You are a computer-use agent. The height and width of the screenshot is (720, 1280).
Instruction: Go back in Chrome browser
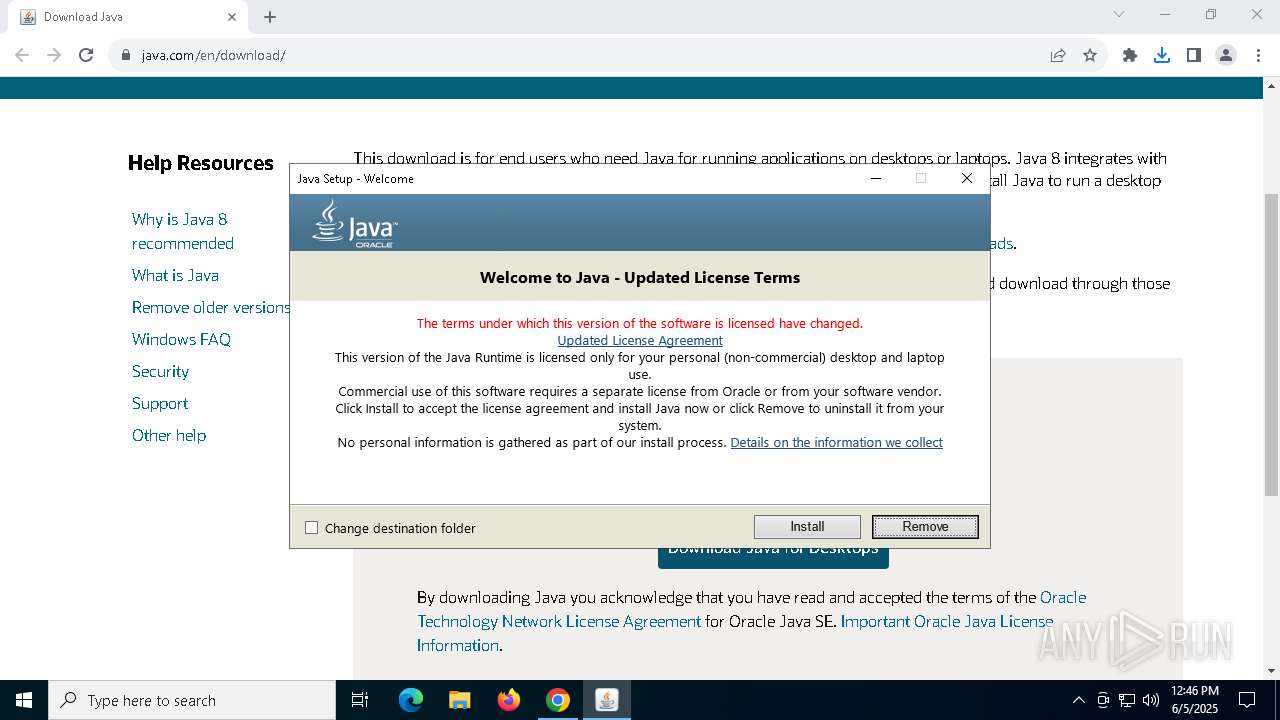(x=22, y=55)
